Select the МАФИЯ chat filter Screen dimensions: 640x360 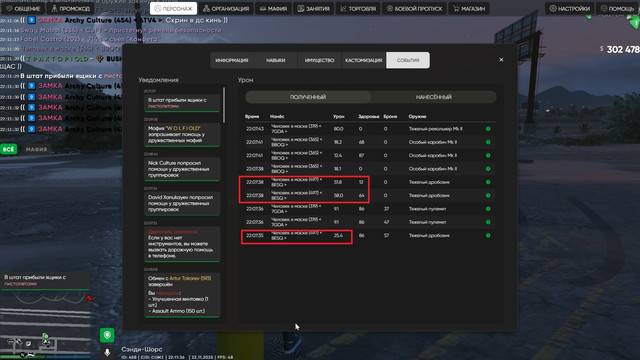(36, 149)
